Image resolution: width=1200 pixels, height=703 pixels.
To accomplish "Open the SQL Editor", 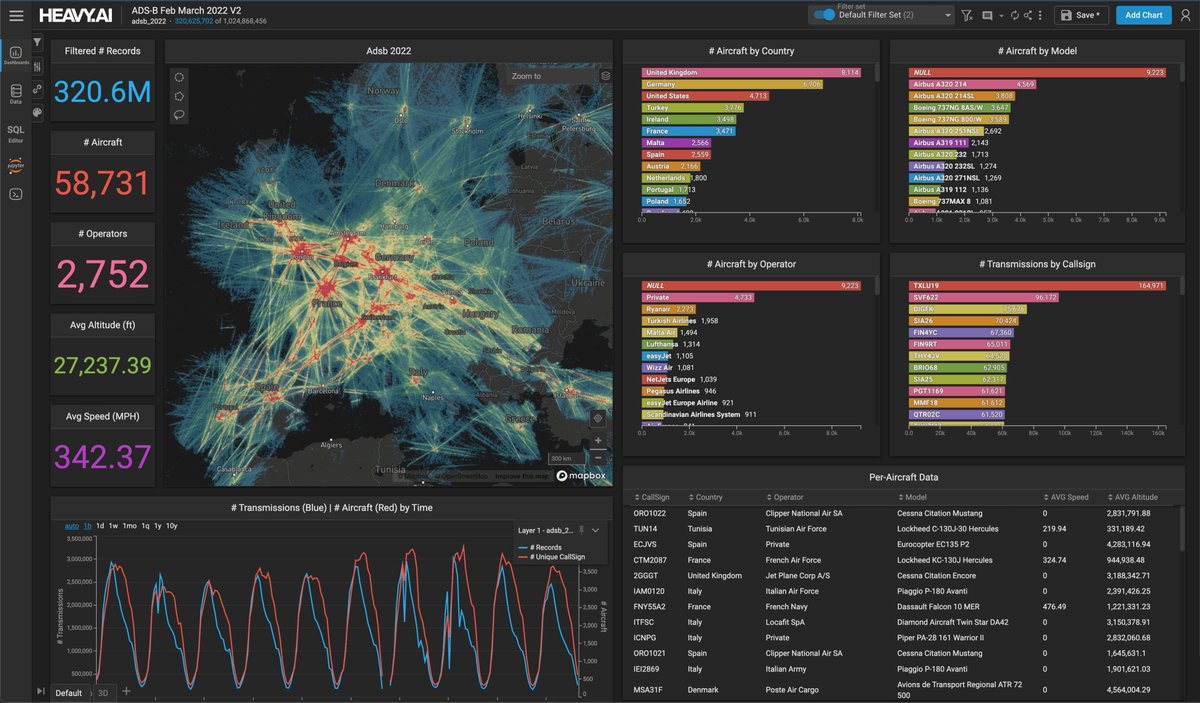I will click(16, 133).
